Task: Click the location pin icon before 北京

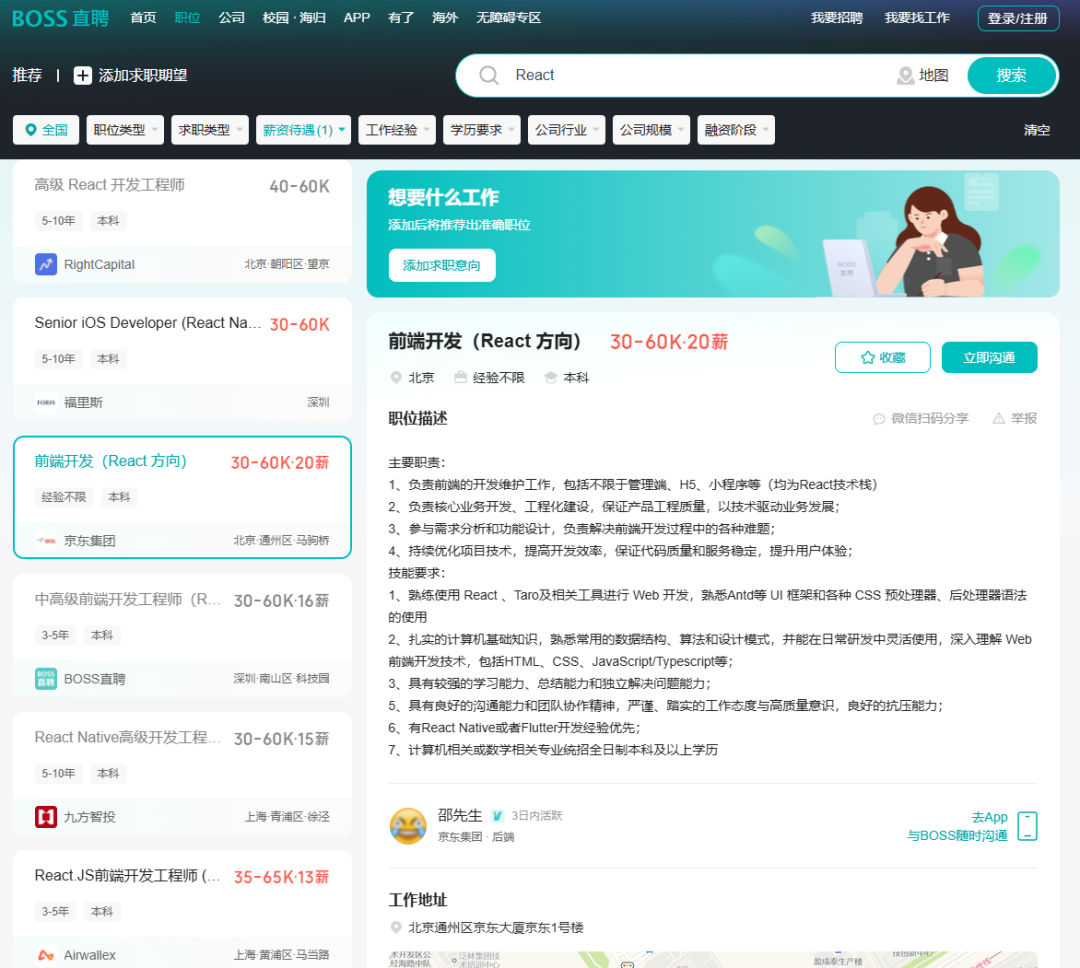Action: pyautogui.click(x=395, y=378)
